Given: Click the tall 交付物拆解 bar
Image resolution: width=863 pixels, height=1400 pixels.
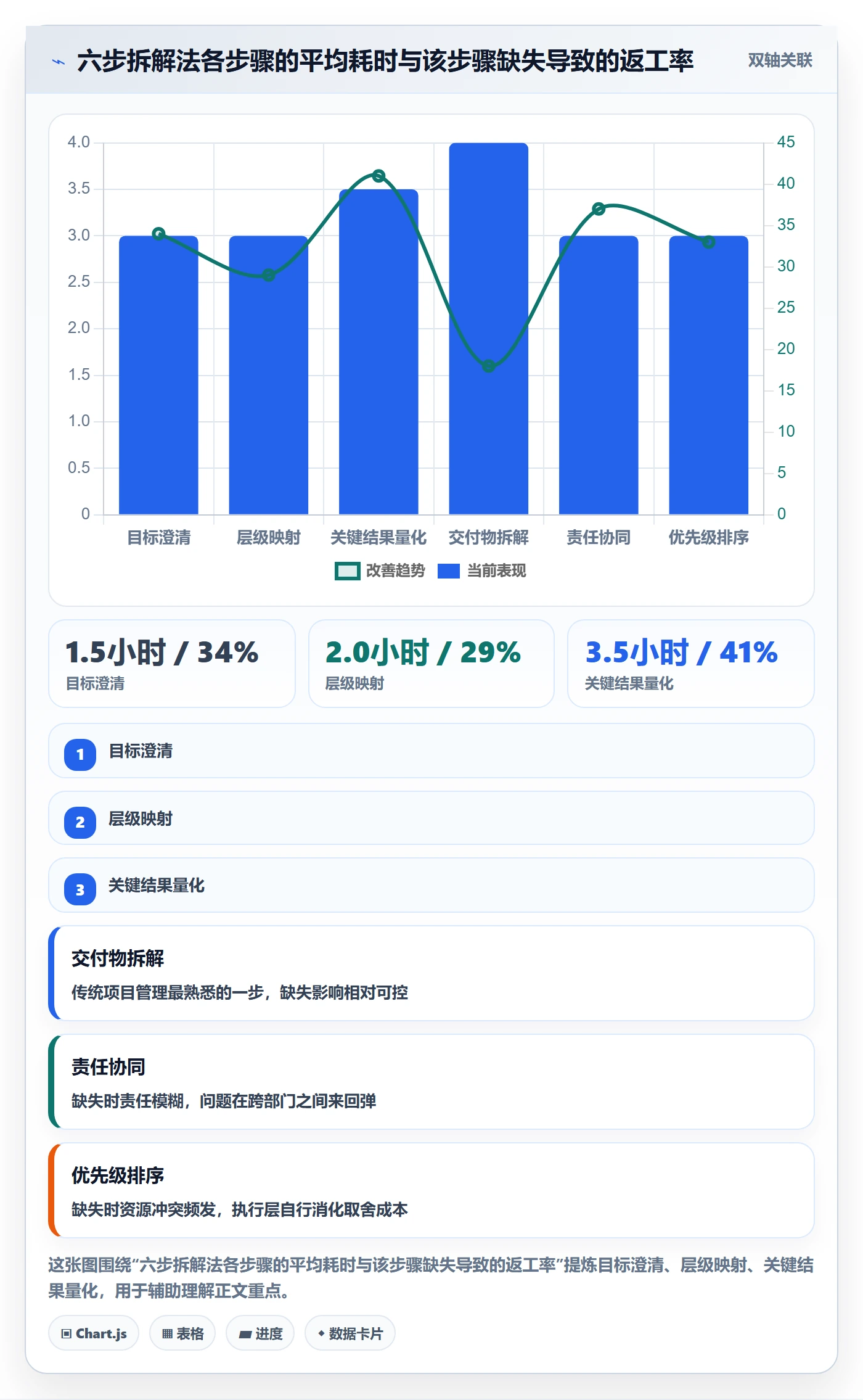Looking at the screenshot, I should coord(489,329).
